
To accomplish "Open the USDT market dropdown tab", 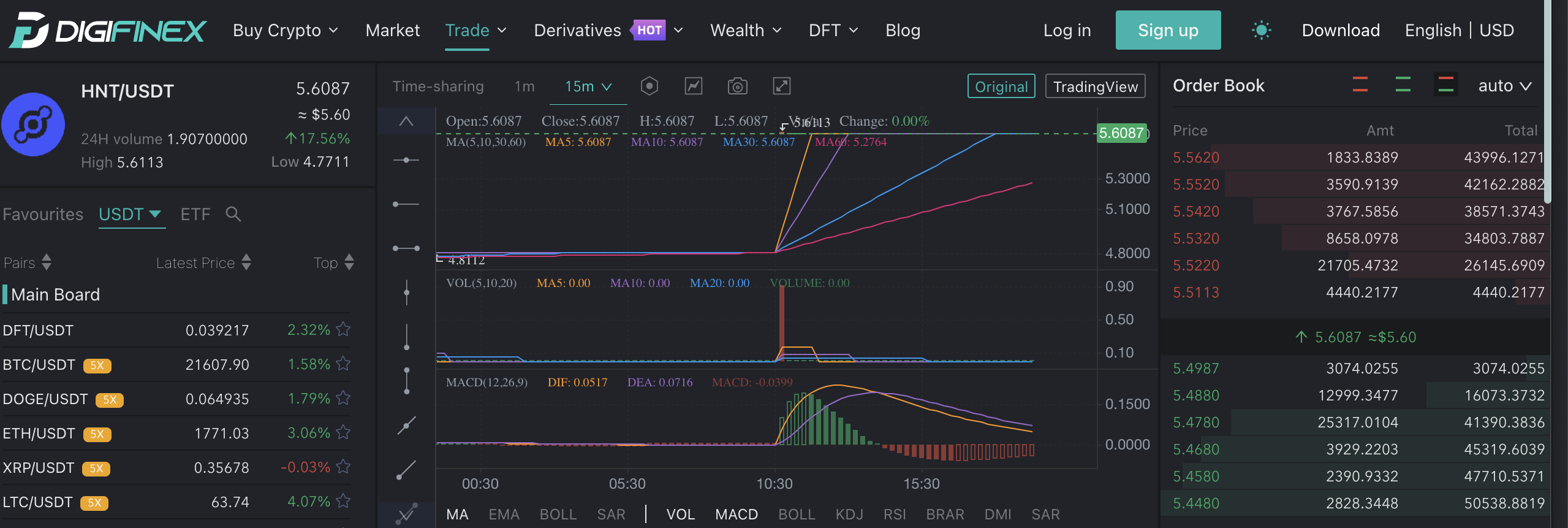I will point(131,214).
